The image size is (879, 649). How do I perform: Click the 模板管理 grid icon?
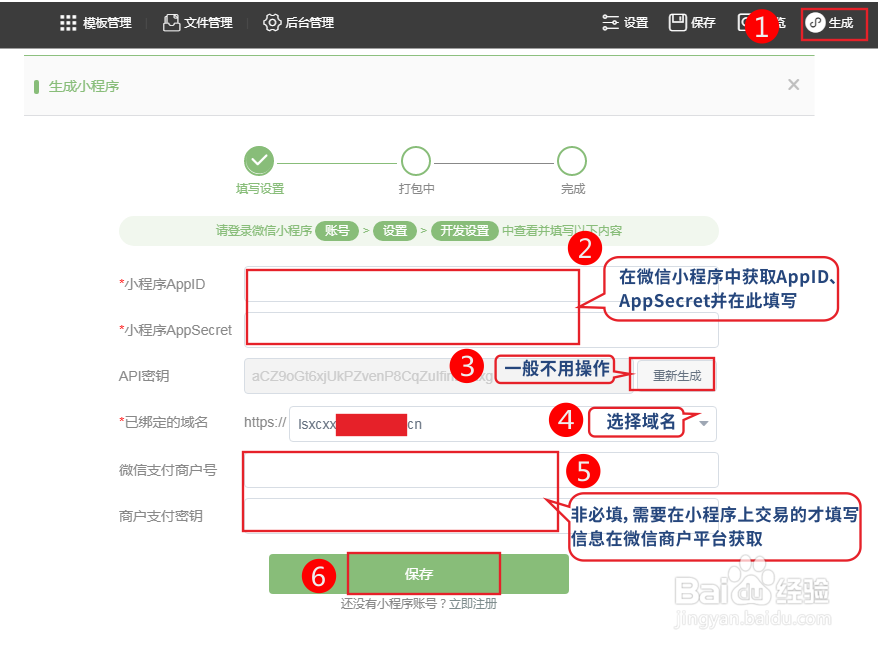pos(68,23)
